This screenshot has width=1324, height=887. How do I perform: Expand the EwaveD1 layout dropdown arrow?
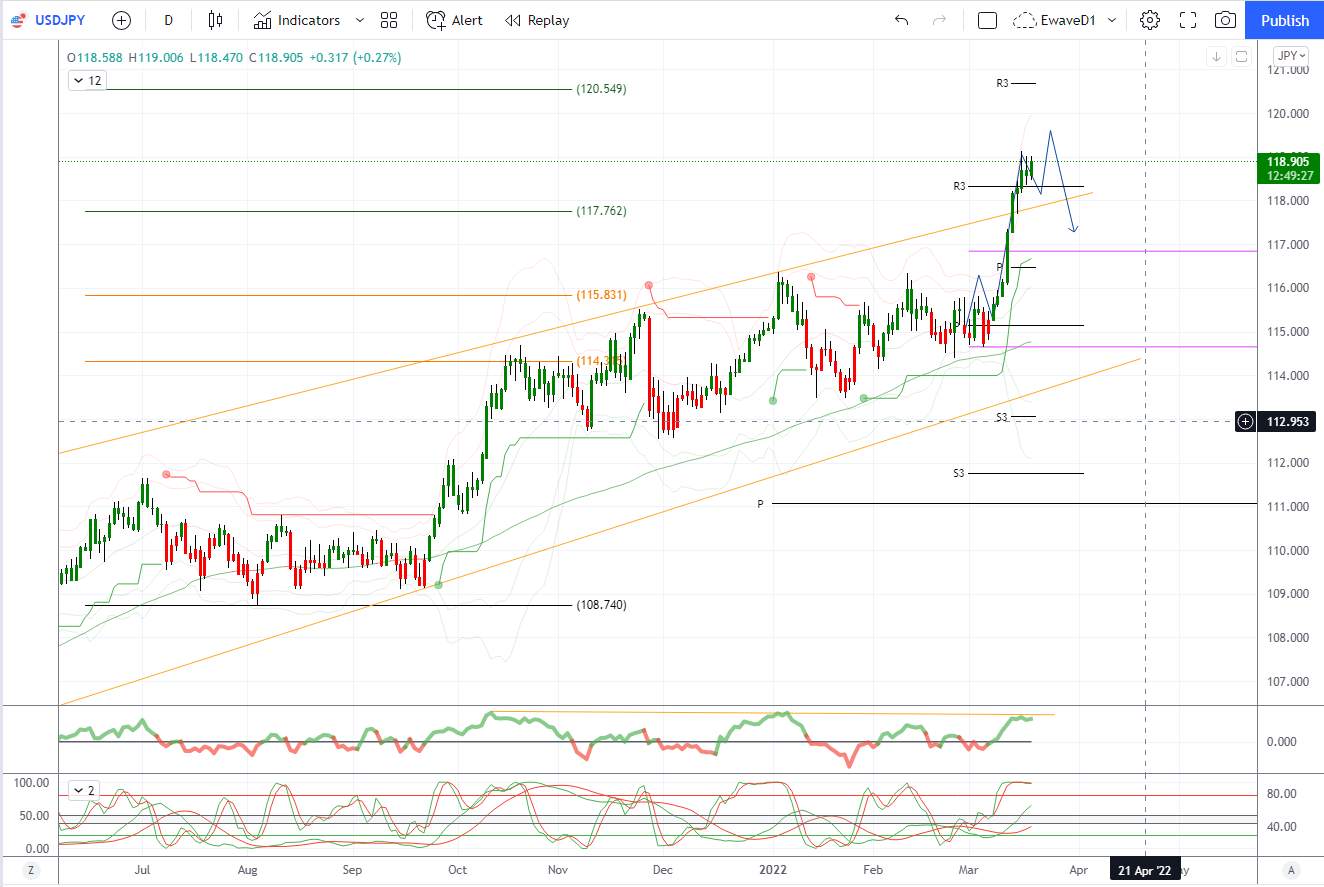1112,20
